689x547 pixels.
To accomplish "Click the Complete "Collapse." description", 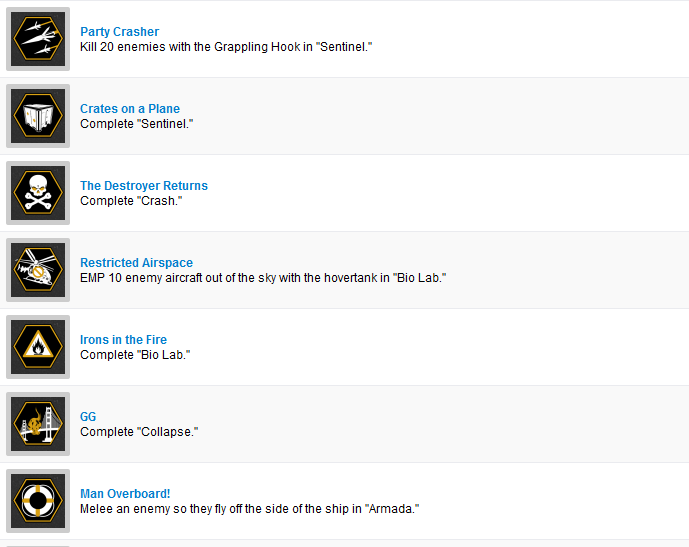I will 139,432.
